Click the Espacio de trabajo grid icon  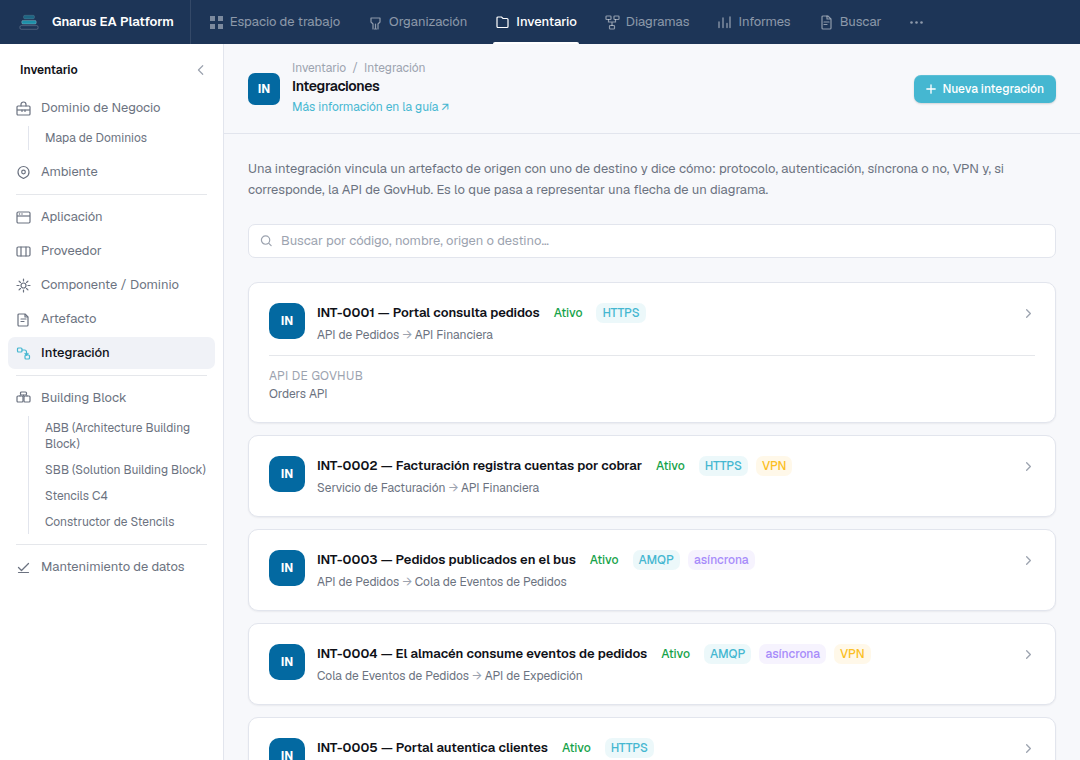216,23
